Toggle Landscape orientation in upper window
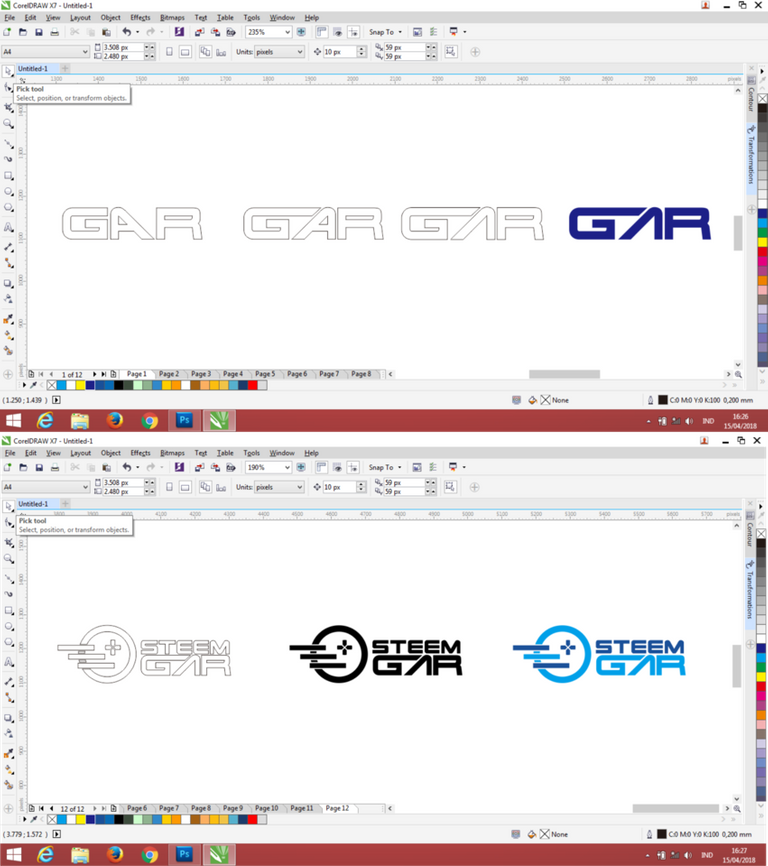 click(186, 52)
